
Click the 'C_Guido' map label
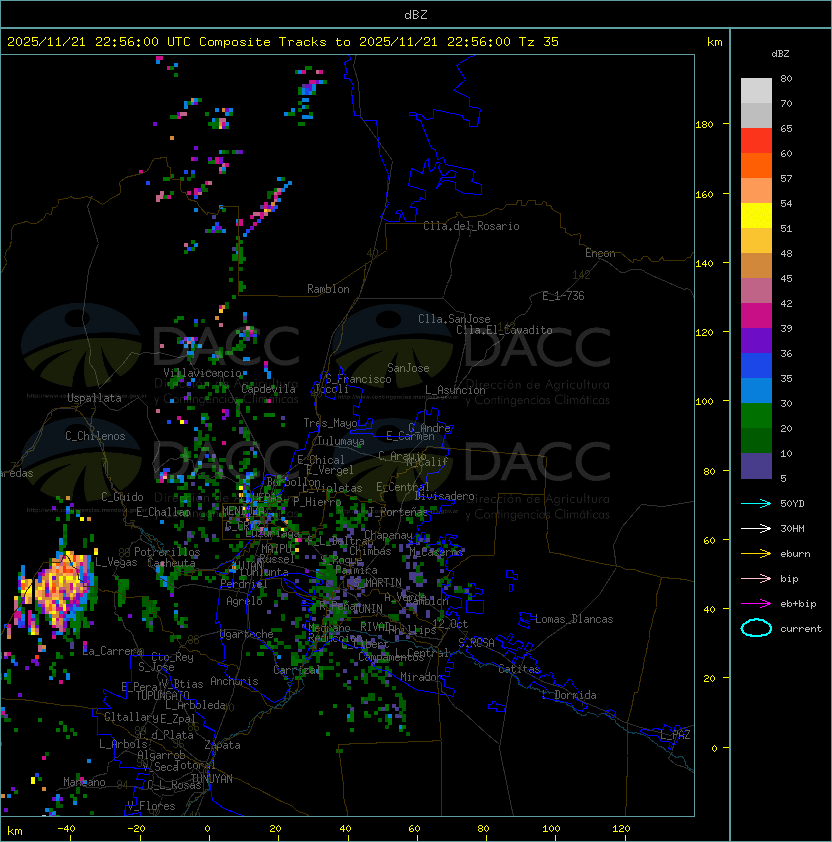tap(122, 497)
